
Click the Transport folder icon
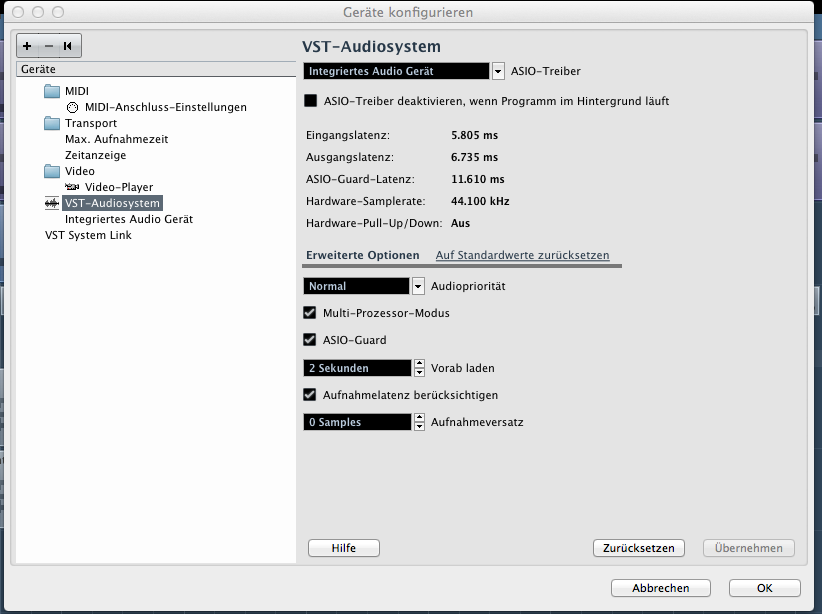click(x=53, y=124)
